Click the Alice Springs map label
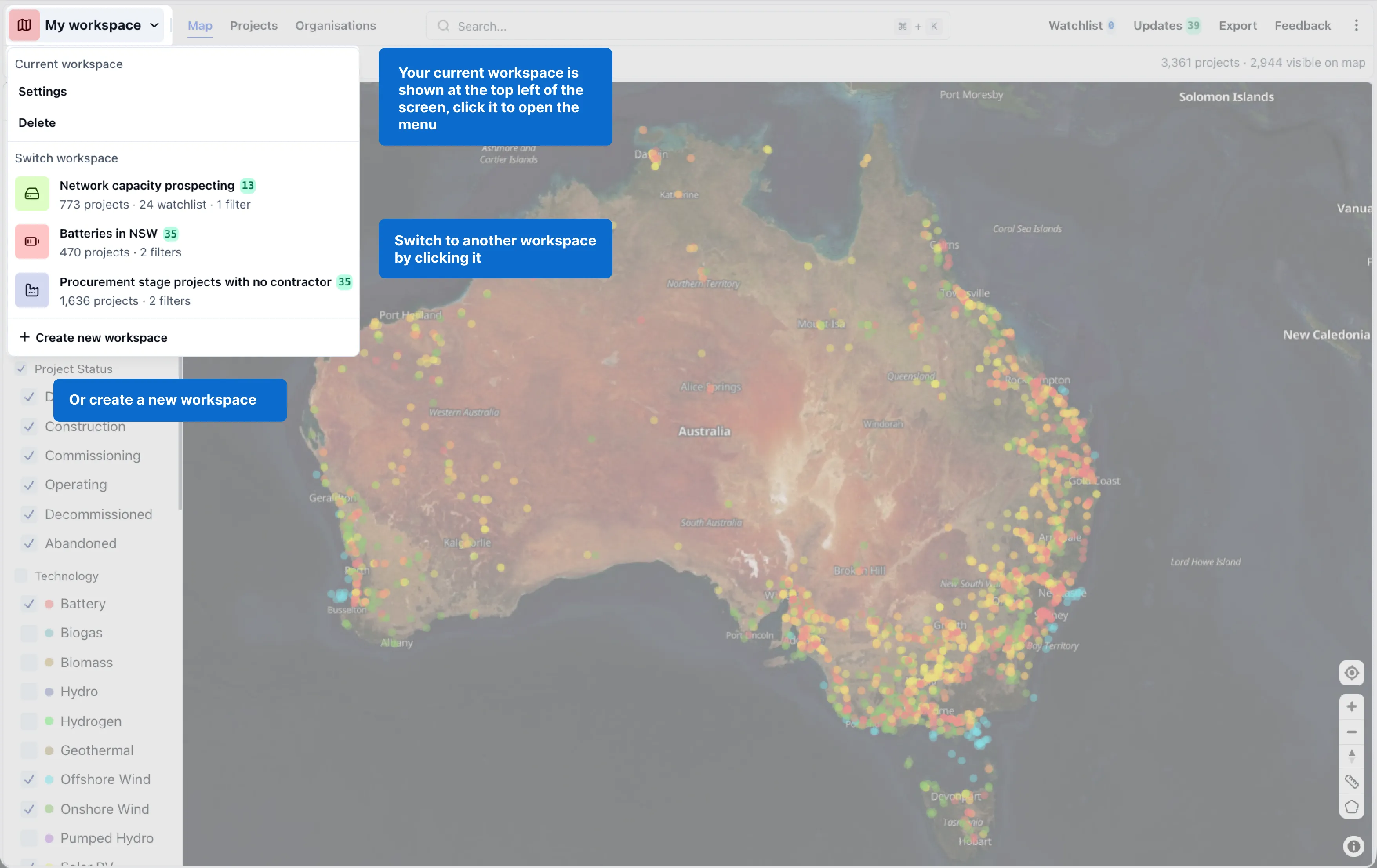 [710, 387]
